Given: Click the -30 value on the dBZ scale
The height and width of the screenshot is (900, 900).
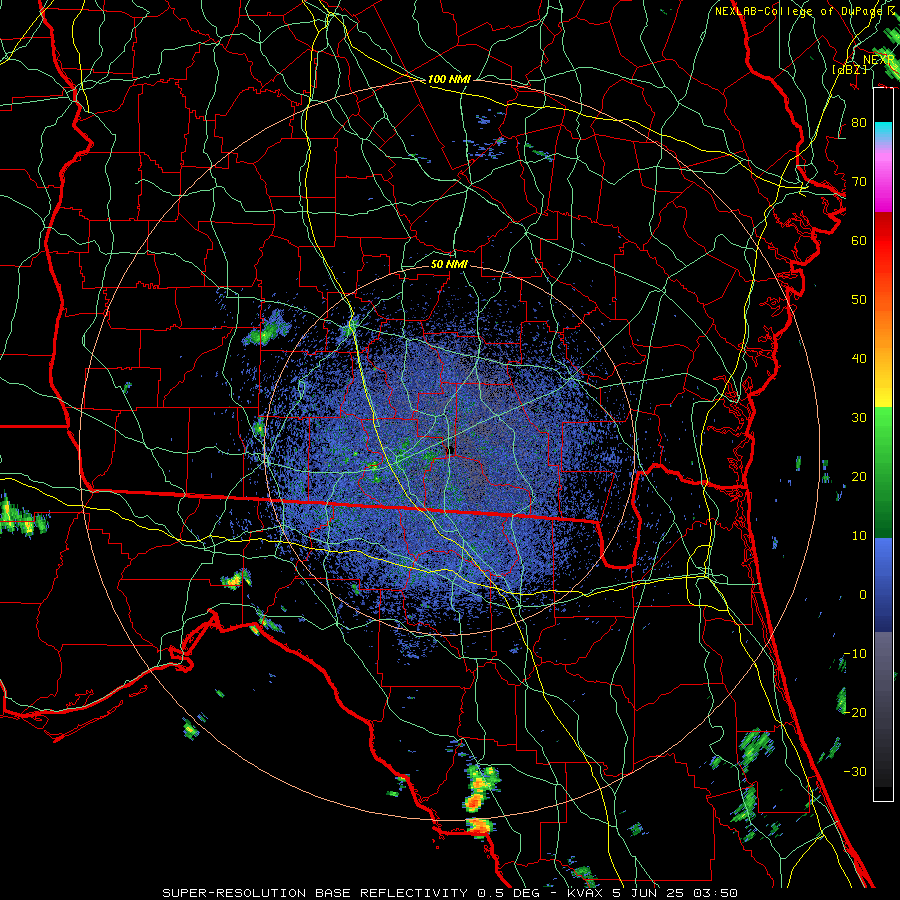Looking at the screenshot, I should click(x=855, y=771).
